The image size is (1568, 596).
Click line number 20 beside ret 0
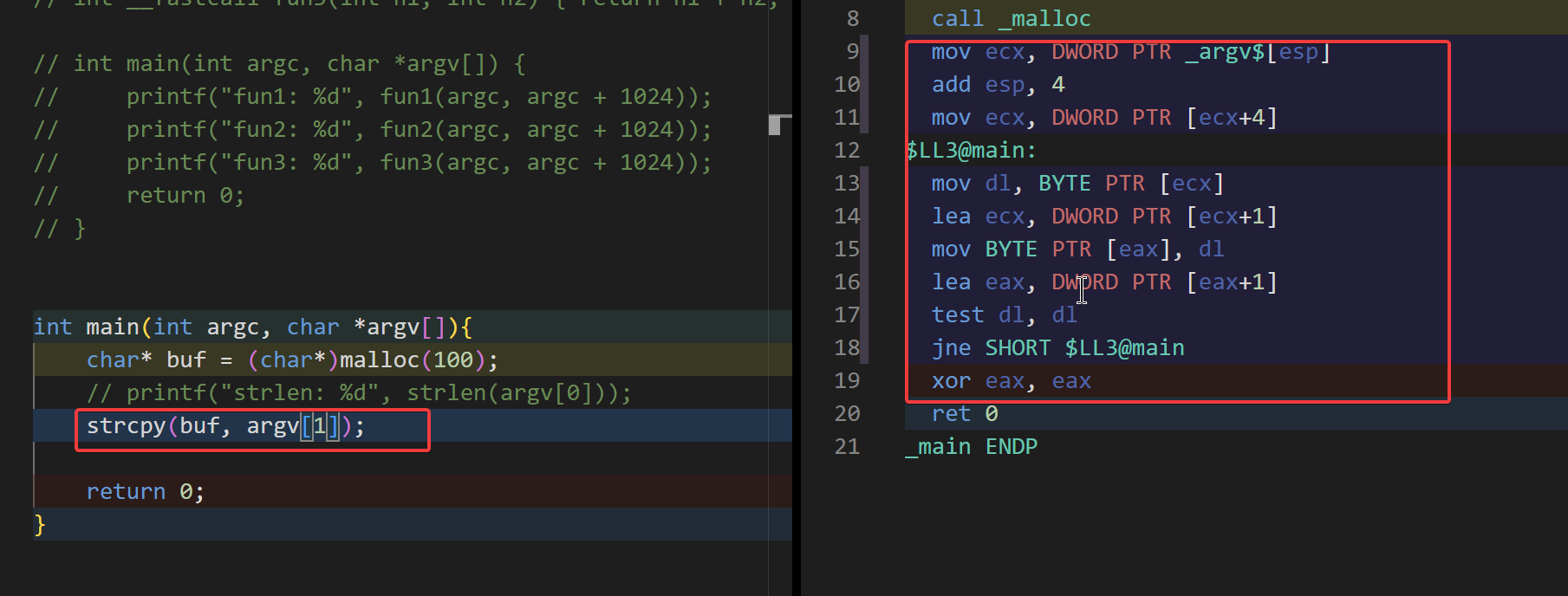(x=847, y=414)
